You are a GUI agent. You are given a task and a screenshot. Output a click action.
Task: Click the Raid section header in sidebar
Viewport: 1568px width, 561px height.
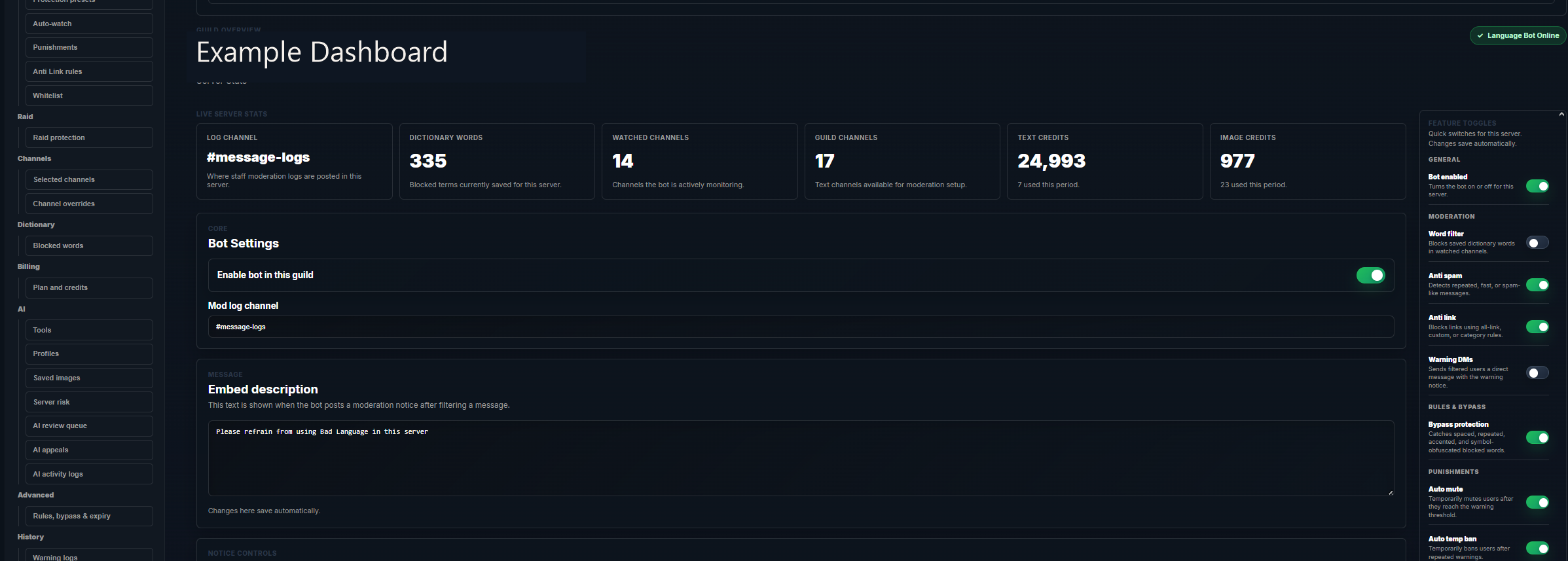tap(25, 117)
